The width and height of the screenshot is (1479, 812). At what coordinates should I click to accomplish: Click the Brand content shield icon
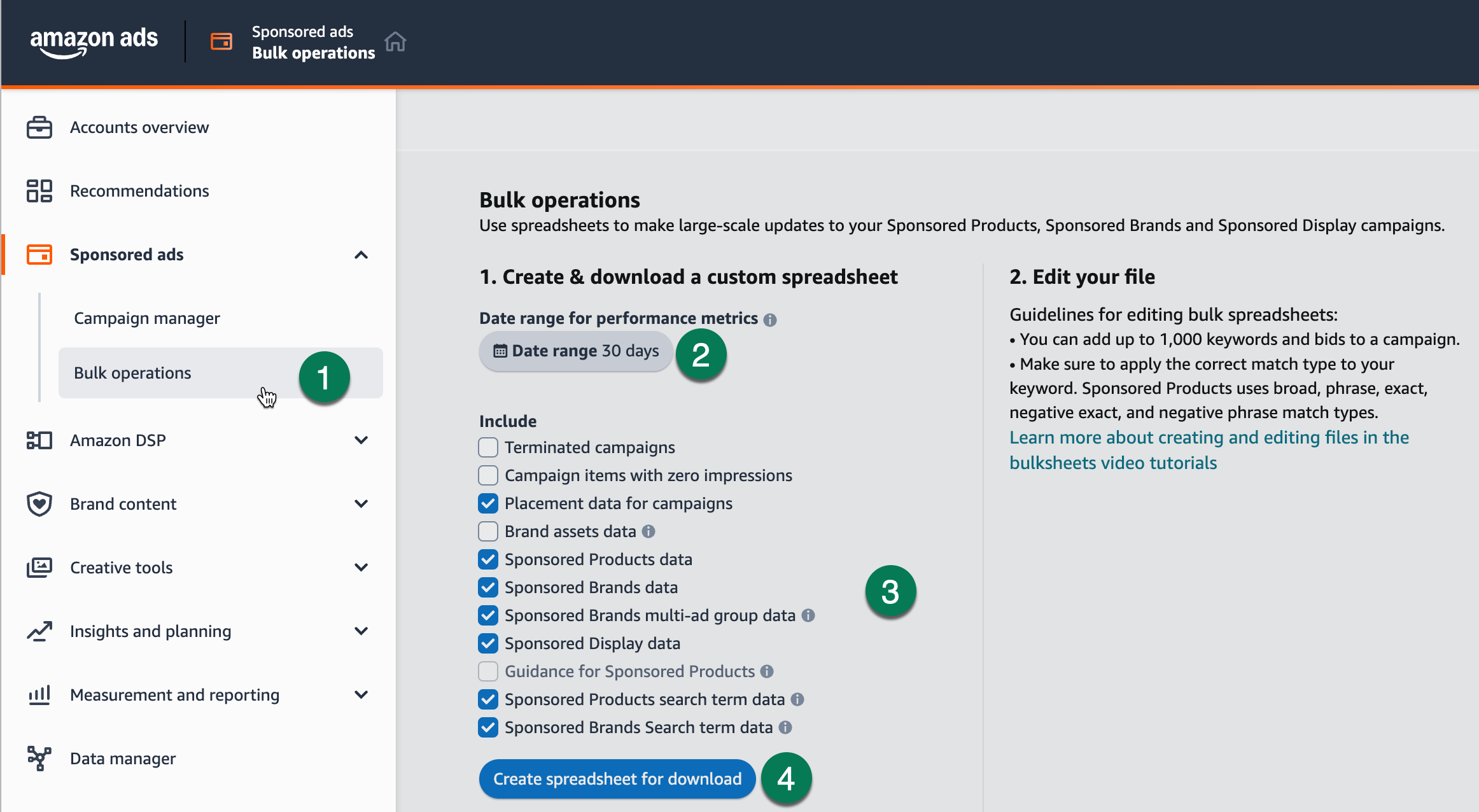pyautogui.click(x=39, y=503)
